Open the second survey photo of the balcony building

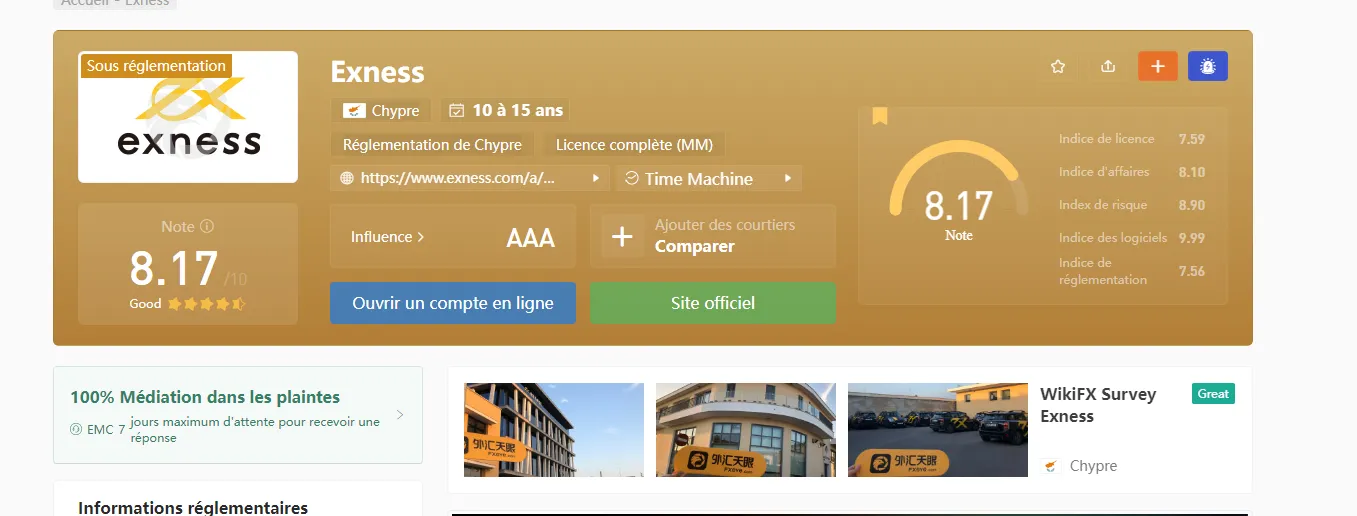(746, 429)
